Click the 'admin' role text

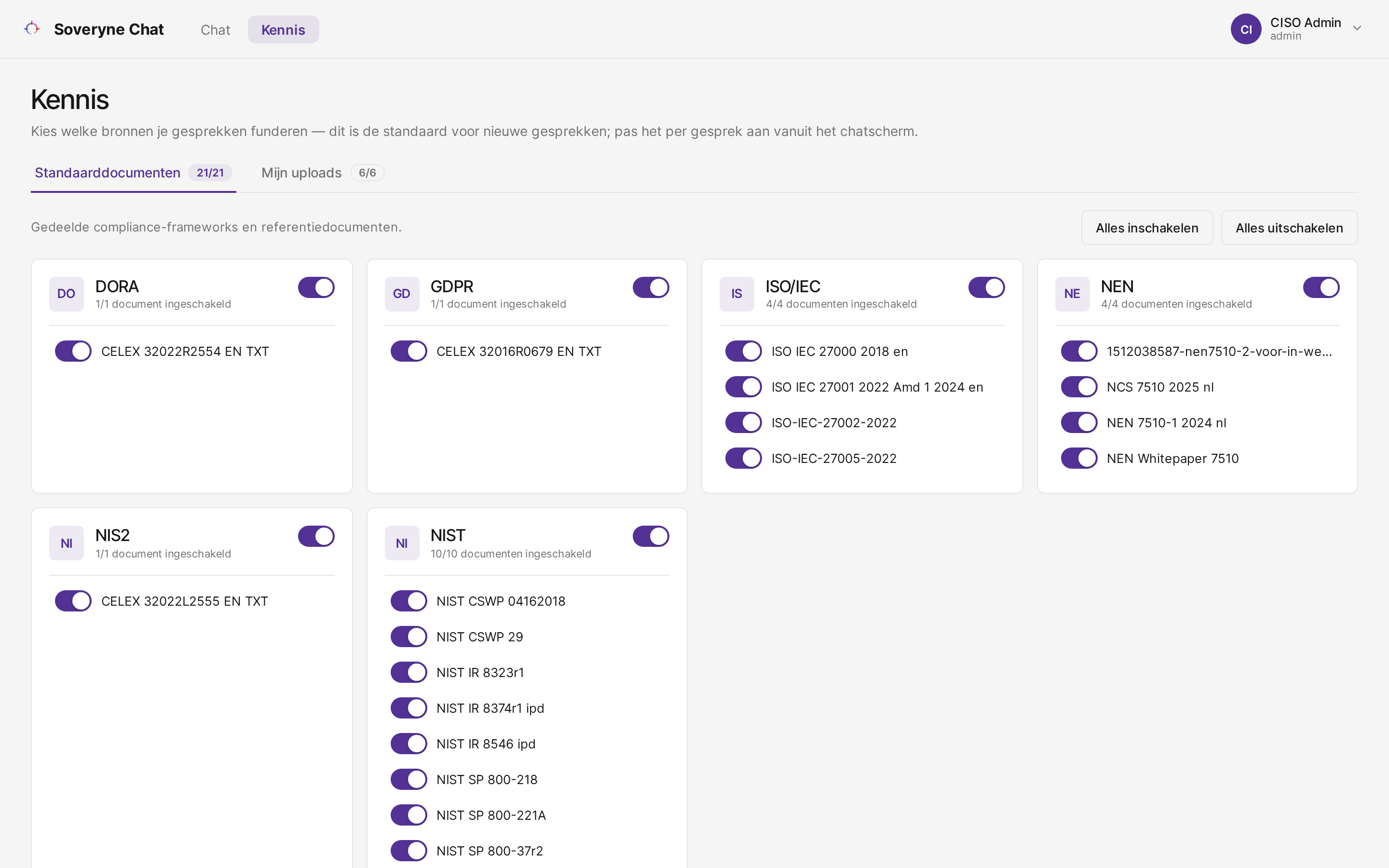pos(1286,36)
